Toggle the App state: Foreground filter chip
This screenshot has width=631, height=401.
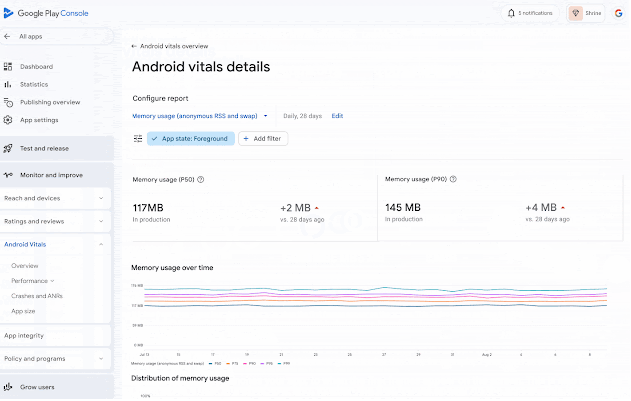(x=191, y=138)
